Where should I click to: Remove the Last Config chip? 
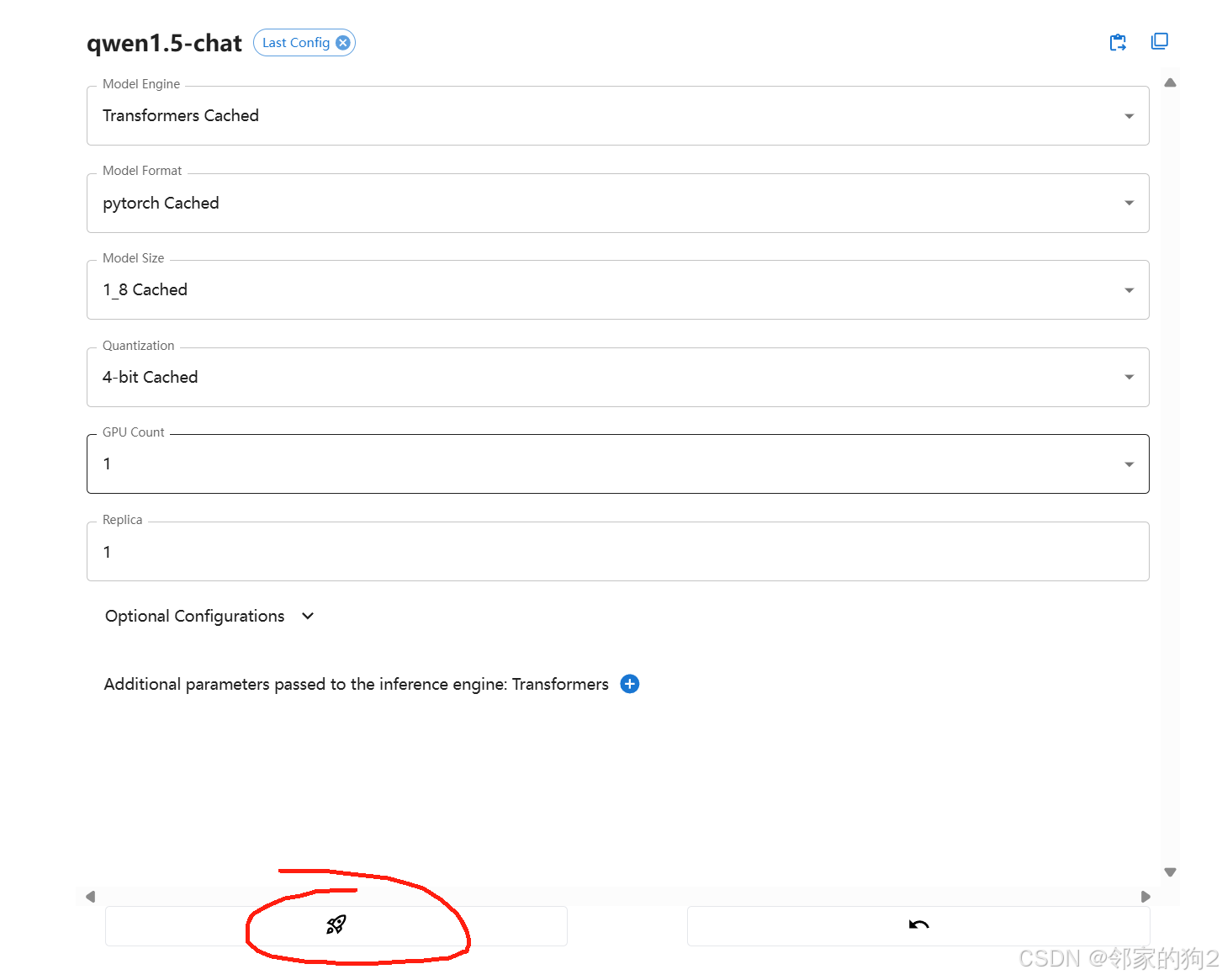(343, 43)
